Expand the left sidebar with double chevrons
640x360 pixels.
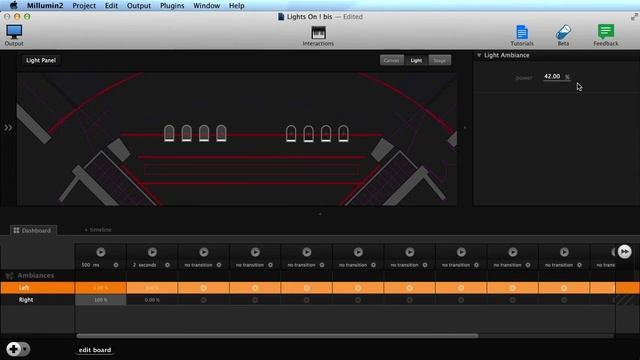pyautogui.click(x=8, y=128)
